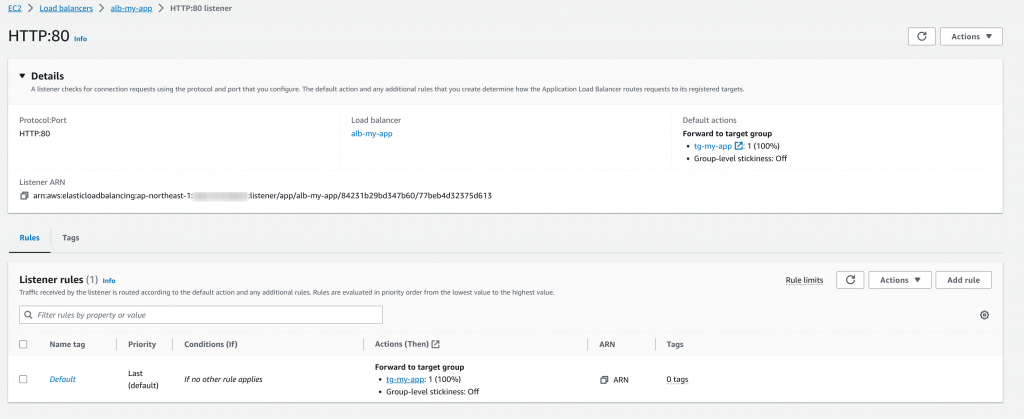This screenshot has width=1024, height=419.
Task: Copy the Default rule ARN icon
Action: pyautogui.click(x=604, y=380)
